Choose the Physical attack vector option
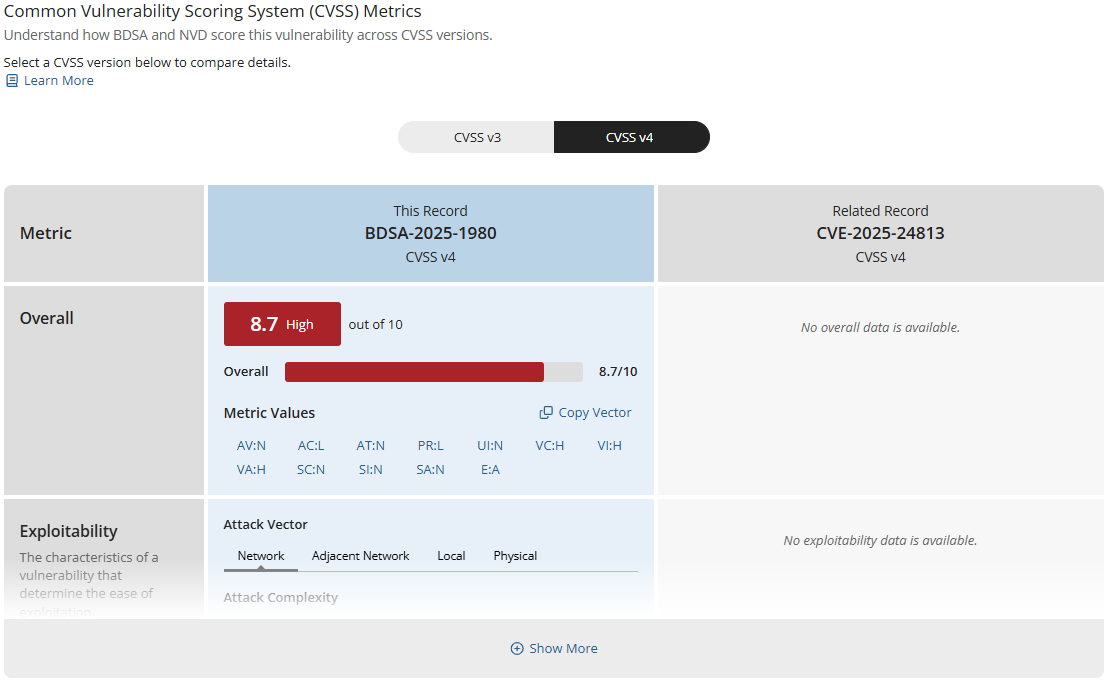Image resolution: width=1111 pixels, height=684 pixels. [x=515, y=556]
